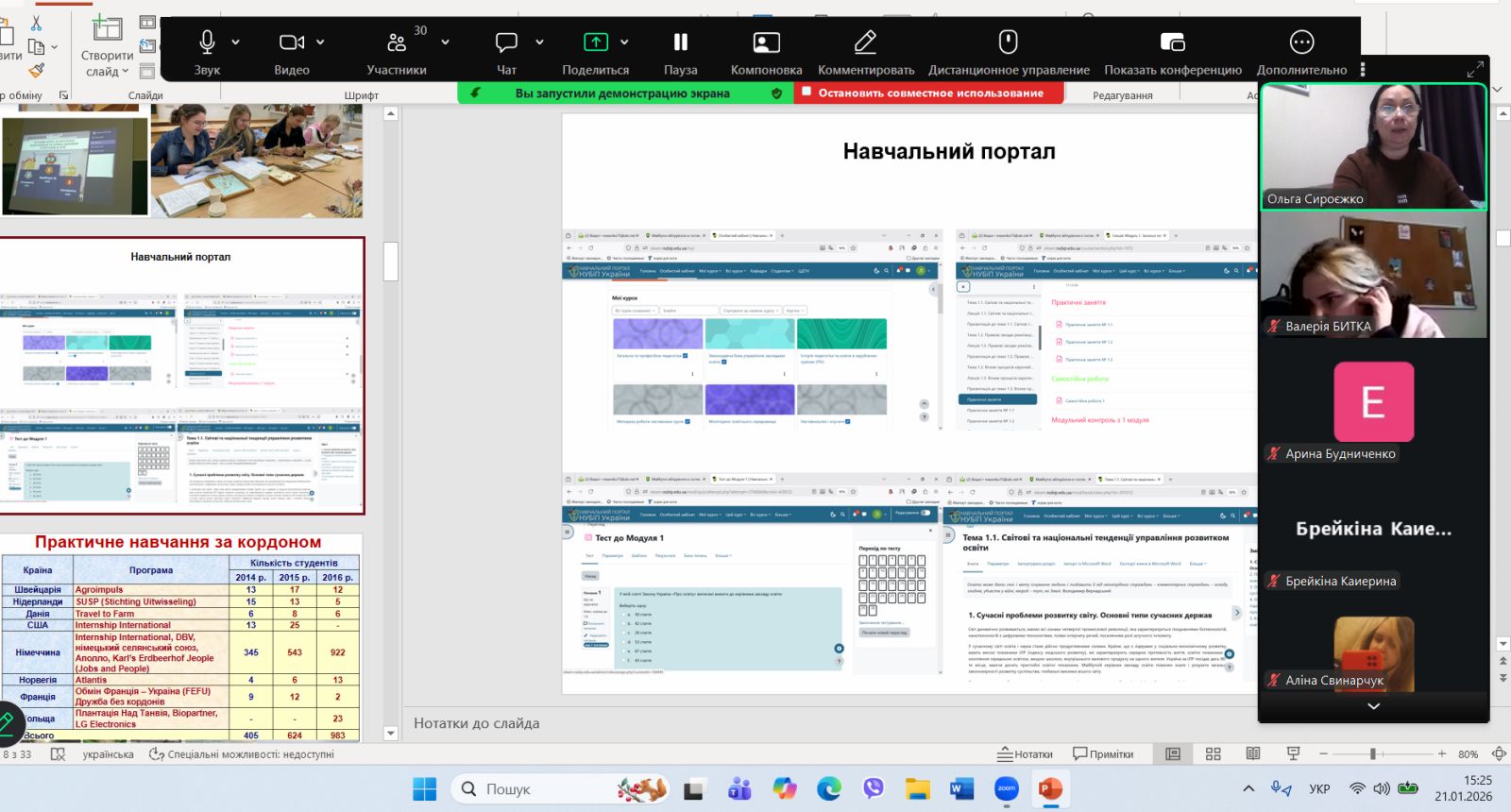
Task: Open the Zoom participants panel
Action: click(x=397, y=51)
